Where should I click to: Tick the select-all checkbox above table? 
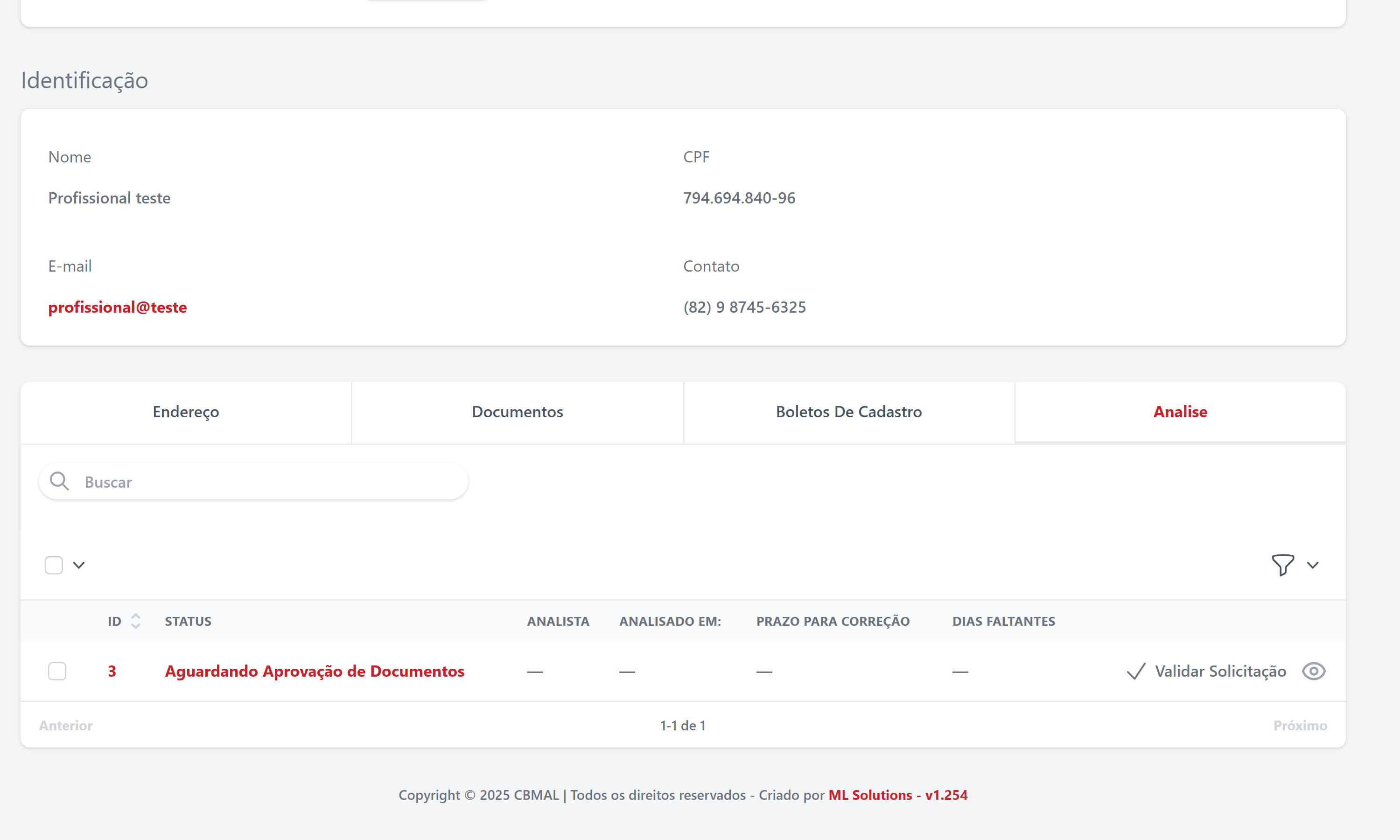(54, 565)
